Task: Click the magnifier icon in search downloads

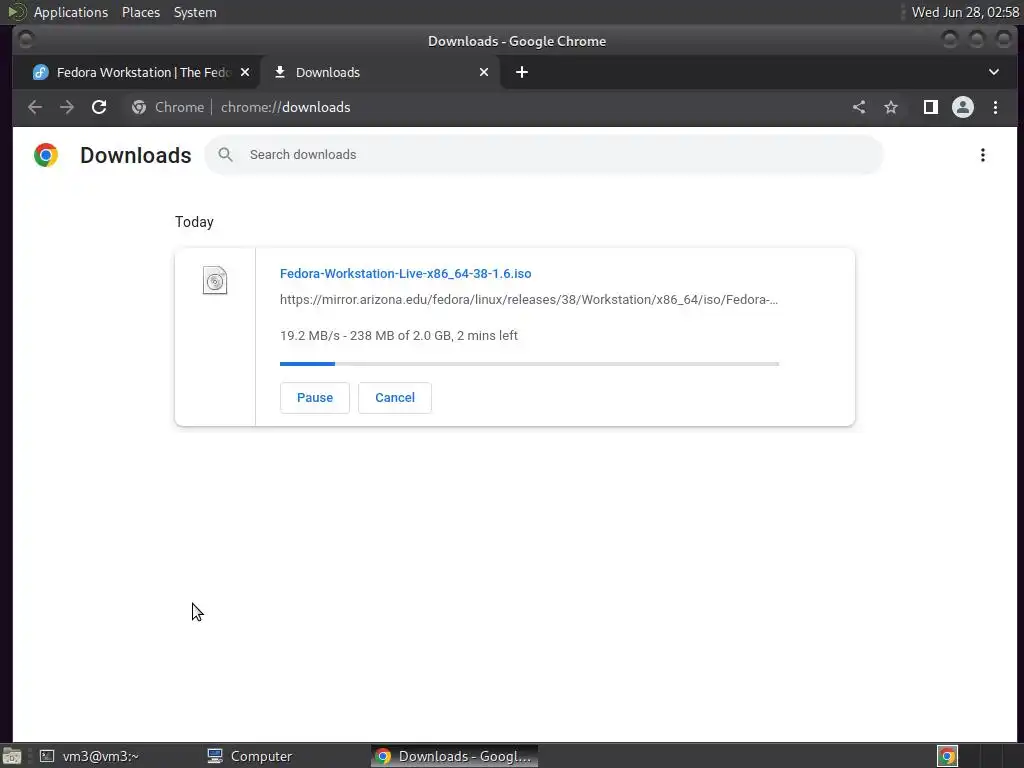Action: [x=225, y=155]
